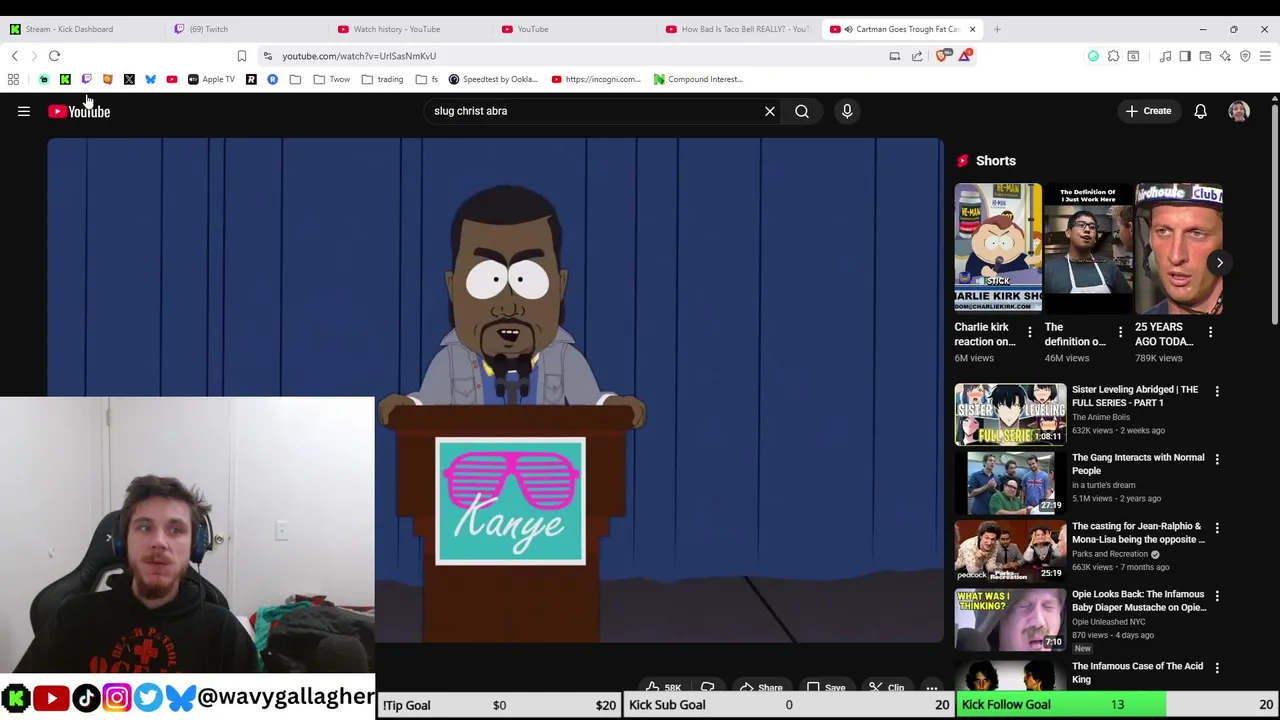Open the Kick bookmark icon
This screenshot has height=720, width=1280.
[x=65, y=79]
